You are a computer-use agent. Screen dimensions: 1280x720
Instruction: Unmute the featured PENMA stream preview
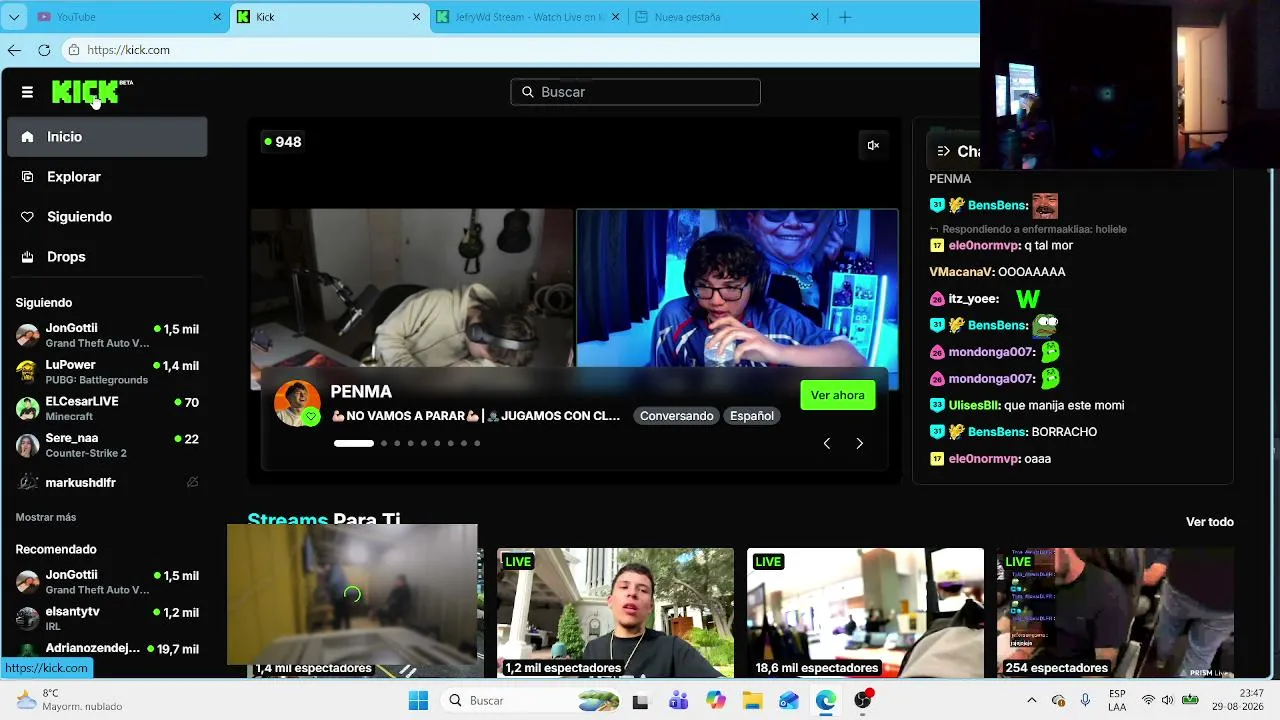pos(873,145)
